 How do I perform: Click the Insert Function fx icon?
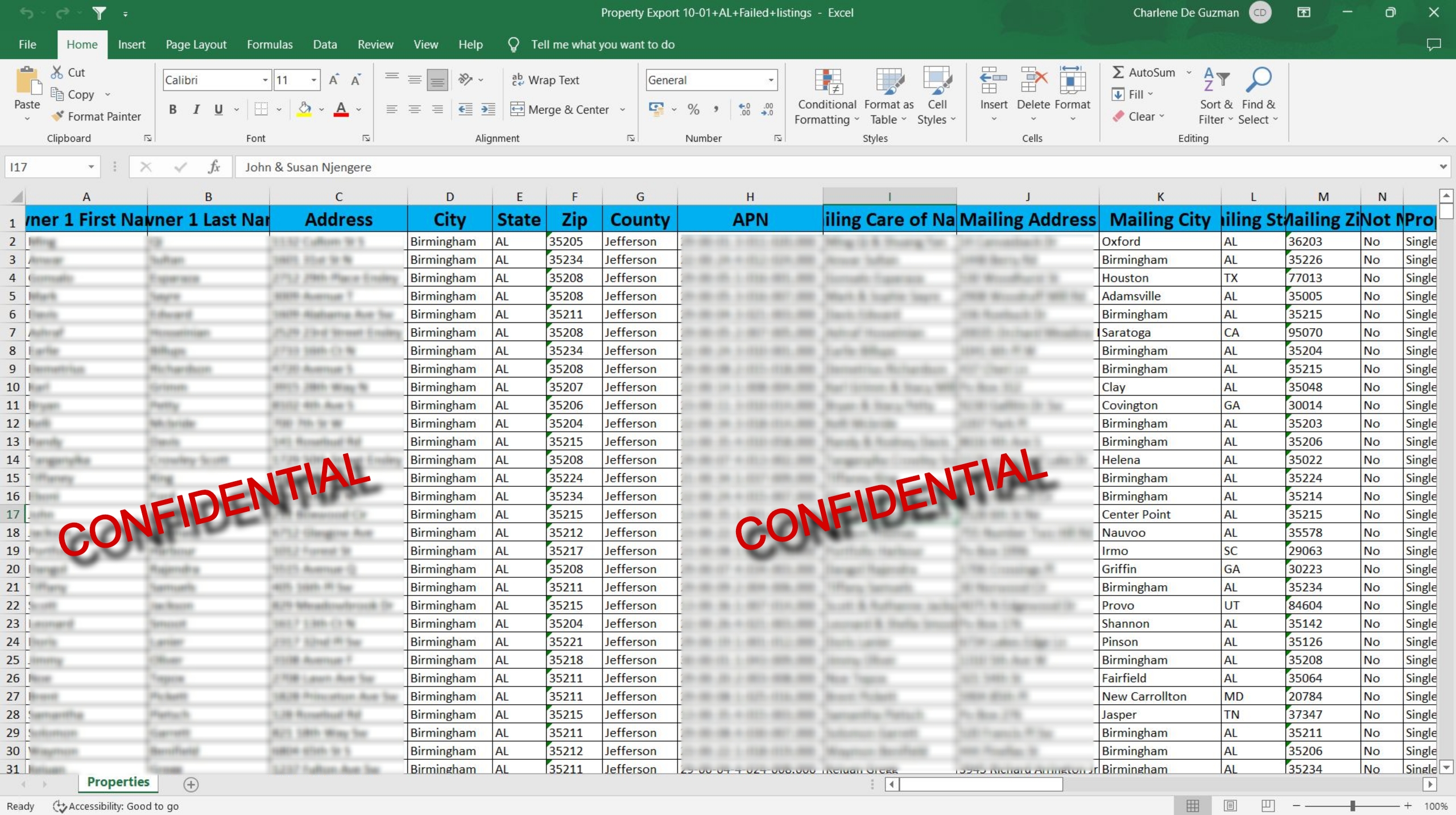click(x=214, y=167)
